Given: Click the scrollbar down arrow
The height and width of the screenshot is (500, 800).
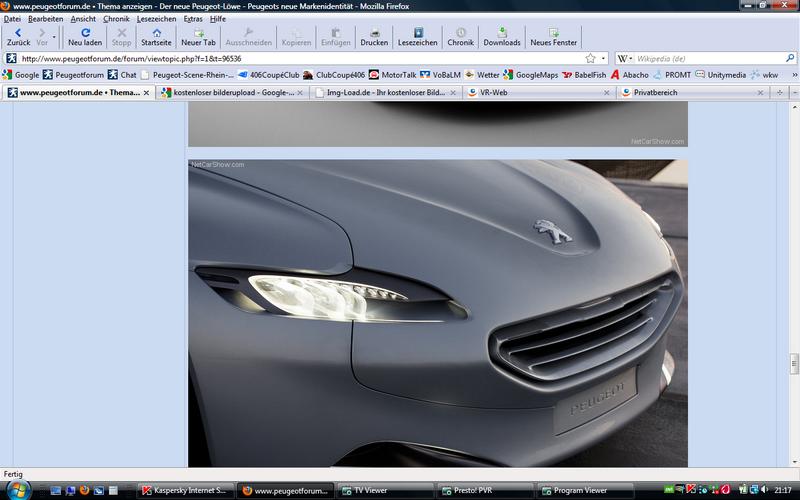Looking at the screenshot, I should point(794,462).
